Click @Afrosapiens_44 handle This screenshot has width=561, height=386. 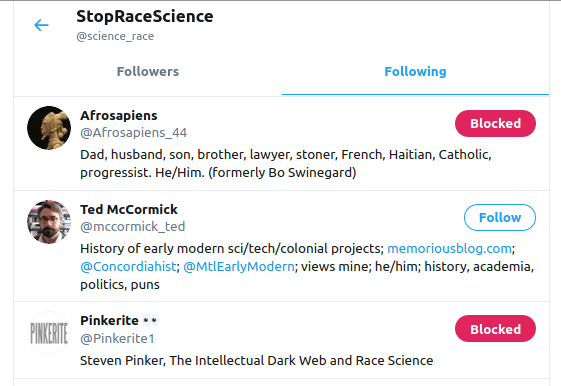coord(133,133)
